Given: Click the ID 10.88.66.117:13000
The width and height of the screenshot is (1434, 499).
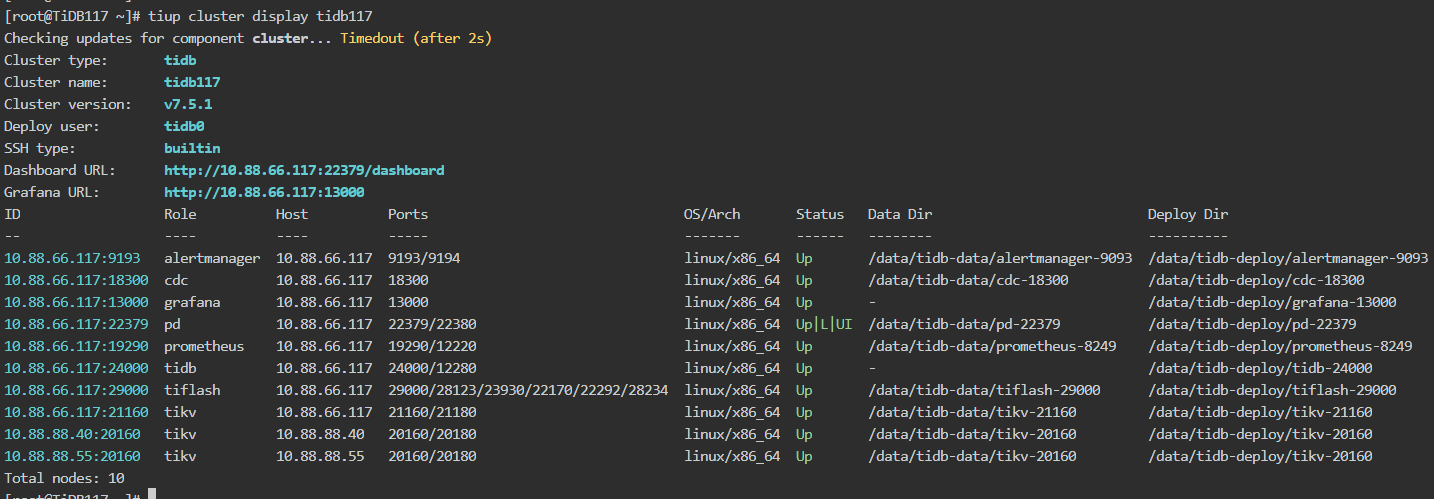Looking at the screenshot, I should coord(76,302).
